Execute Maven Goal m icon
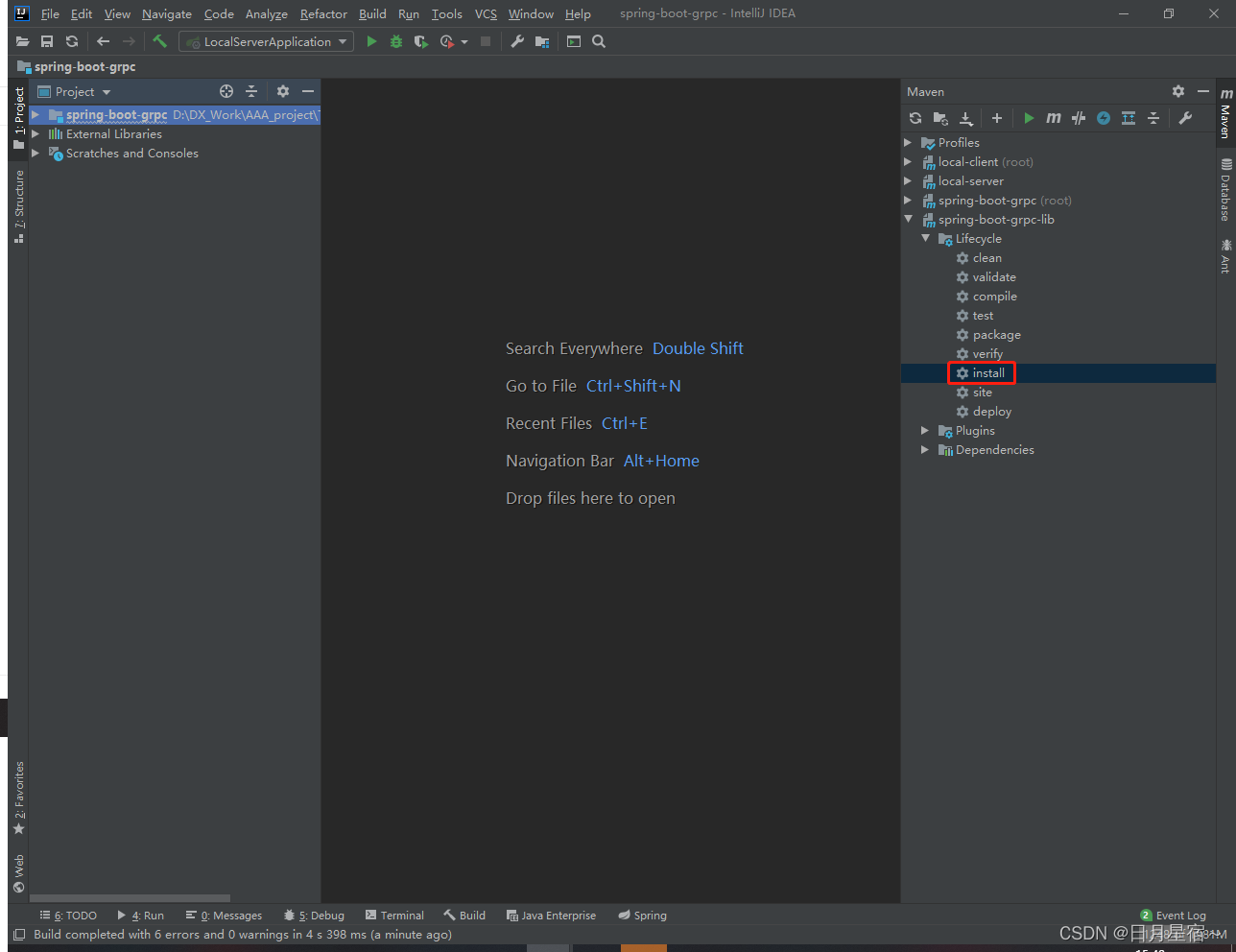 [x=1054, y=118]
